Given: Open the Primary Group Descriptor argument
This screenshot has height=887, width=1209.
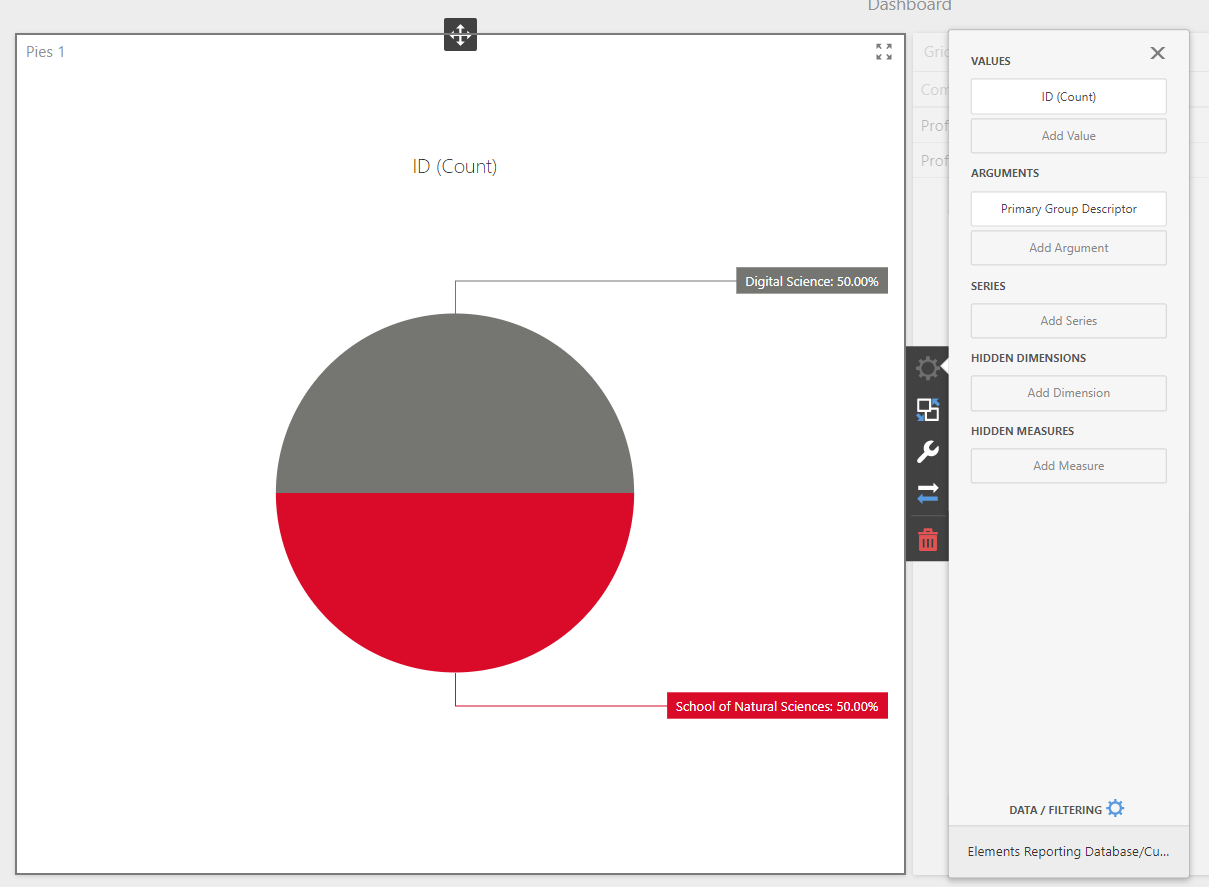Looking at the screenshot, I should (1068, 209).
